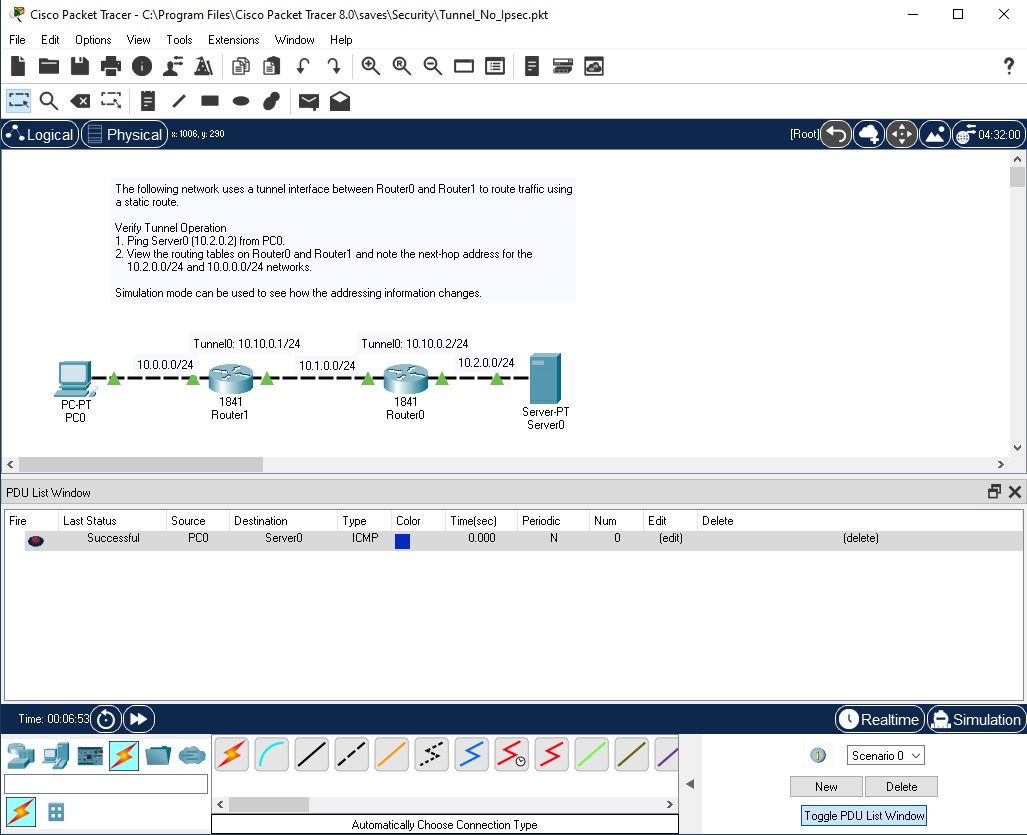
Task: Add a Complex PDU with open envelope icon
Action: pyautogui.click(x=340, y=101)
